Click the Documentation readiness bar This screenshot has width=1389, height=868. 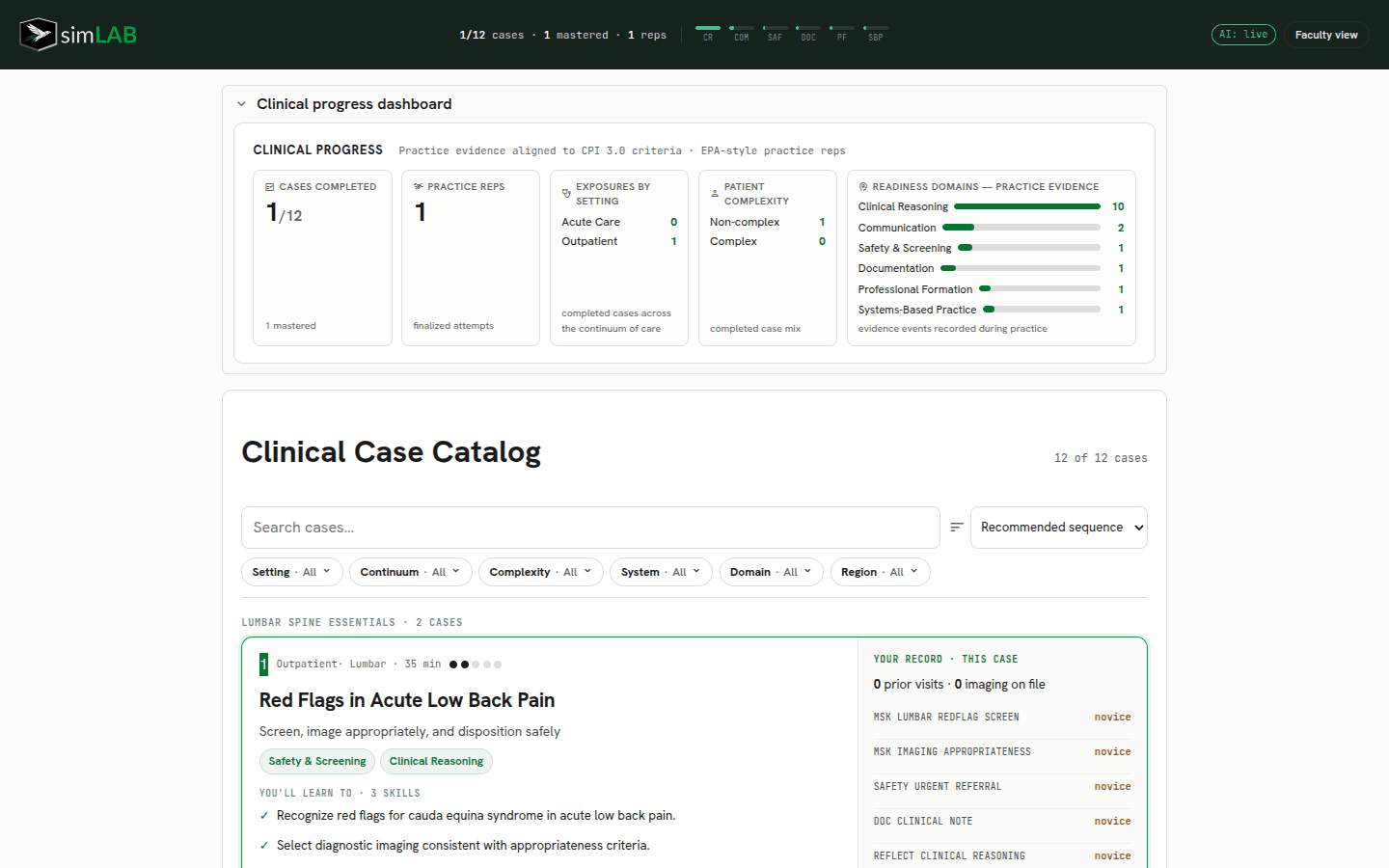click(1021, 268)
